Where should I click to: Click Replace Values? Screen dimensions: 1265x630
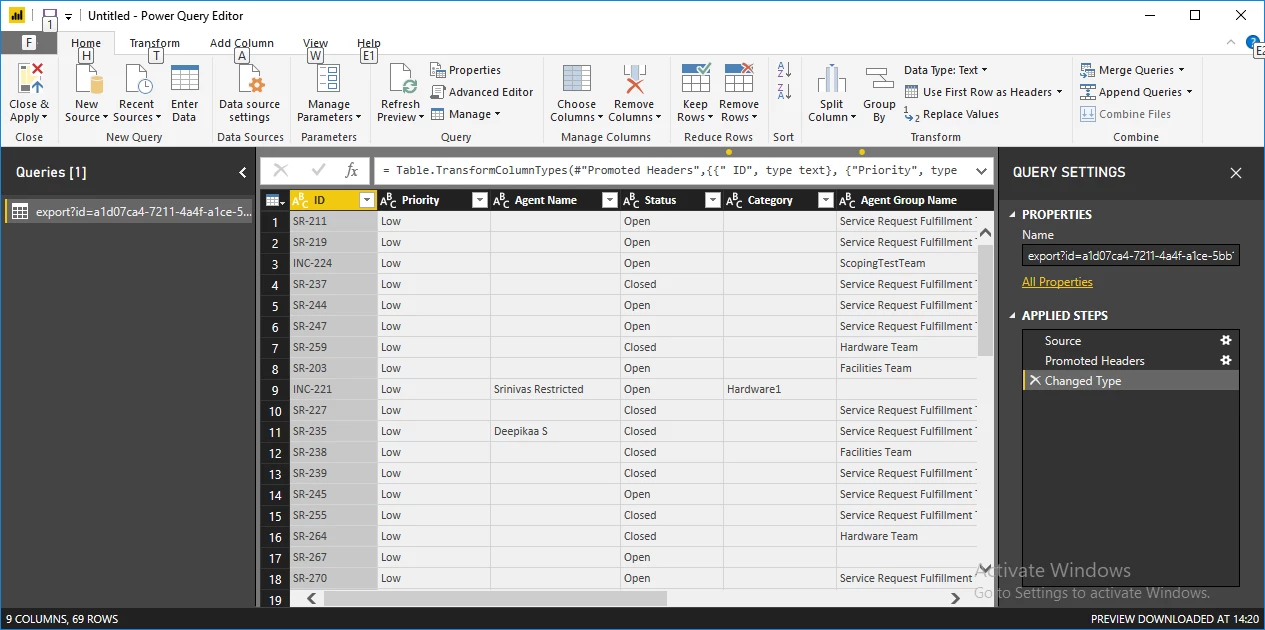tap(951, 114)
